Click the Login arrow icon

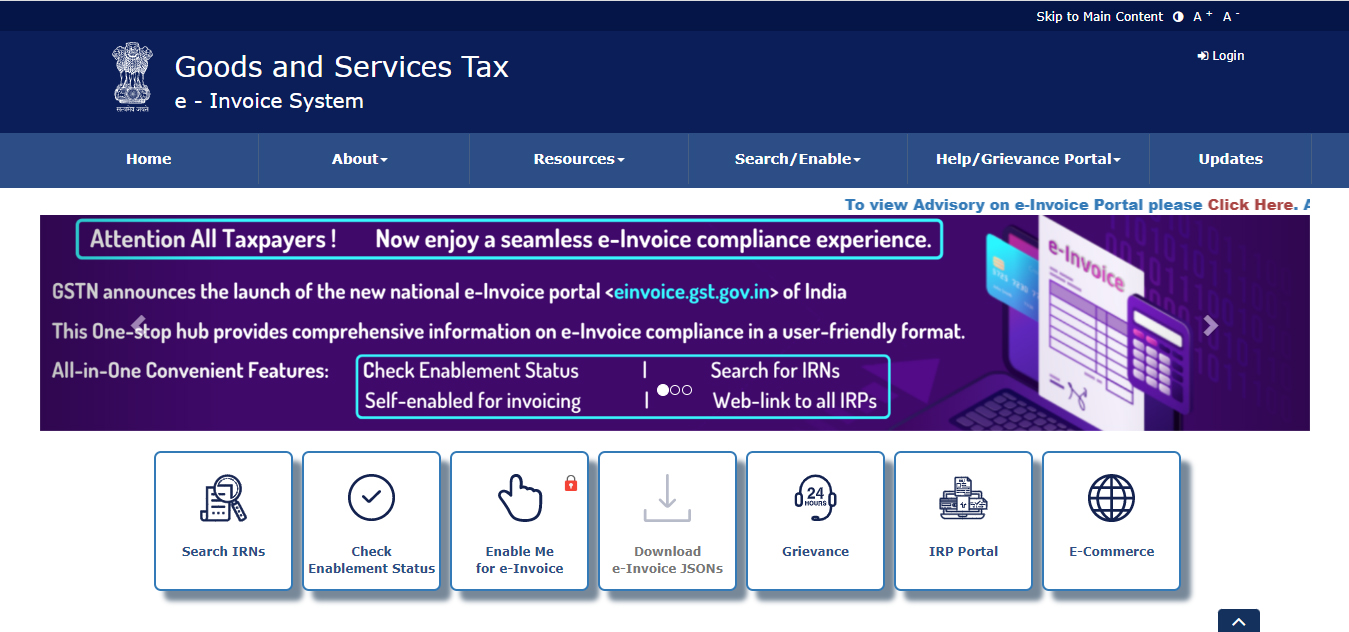point(1201,55)
